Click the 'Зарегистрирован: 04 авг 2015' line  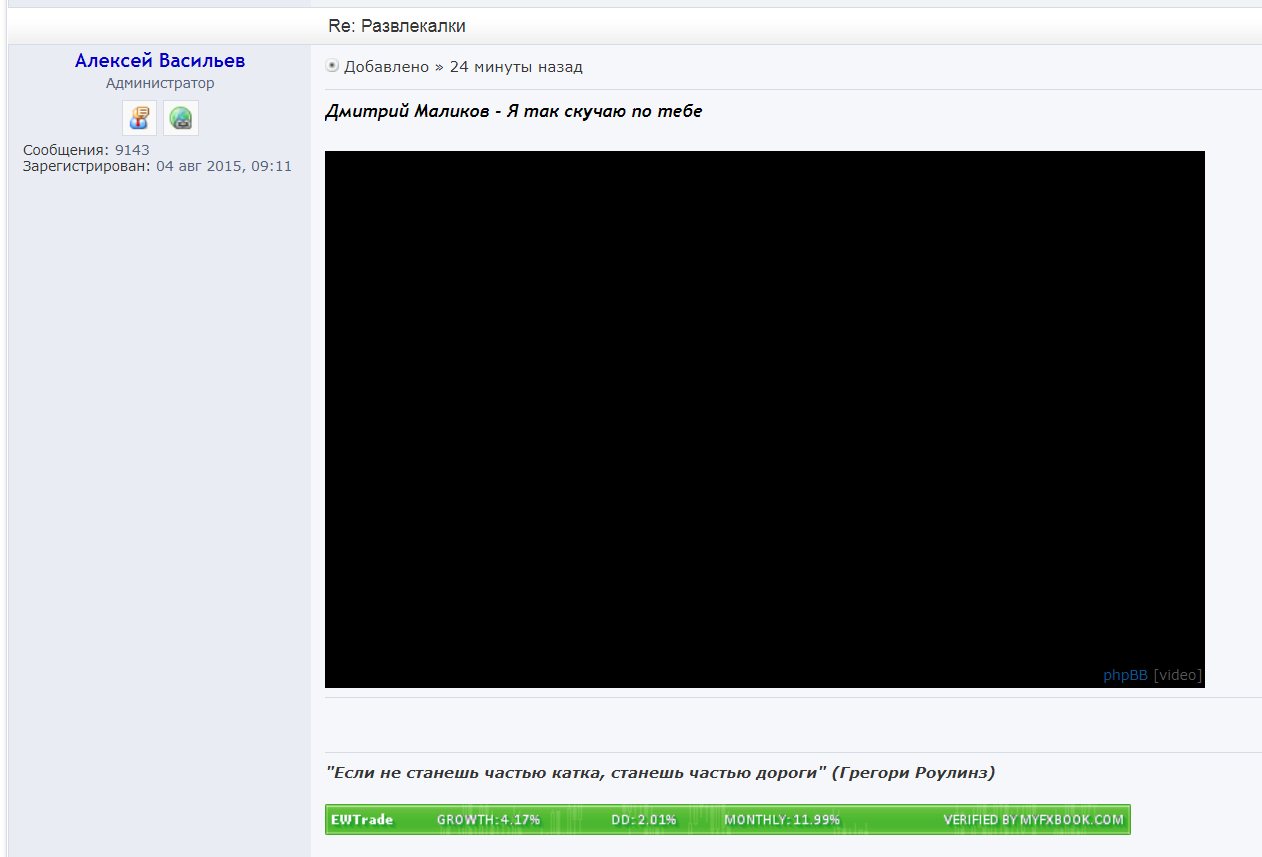[157, 166]
